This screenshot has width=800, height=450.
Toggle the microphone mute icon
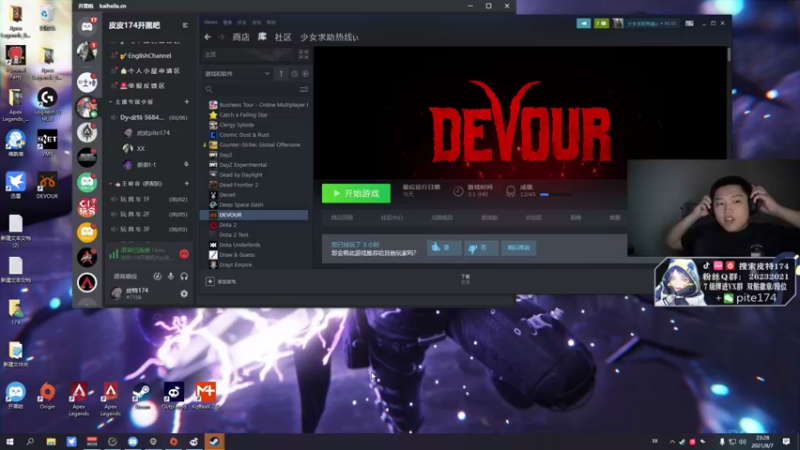point(171,276)
